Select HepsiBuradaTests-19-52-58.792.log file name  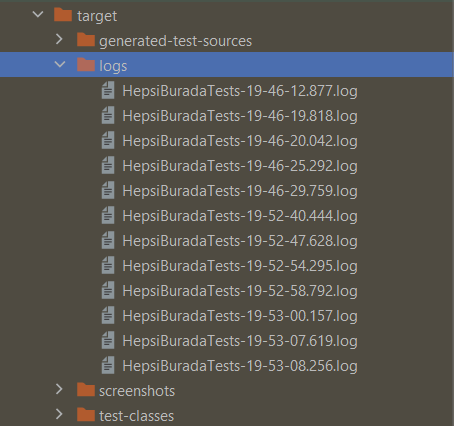coord(240,291)
